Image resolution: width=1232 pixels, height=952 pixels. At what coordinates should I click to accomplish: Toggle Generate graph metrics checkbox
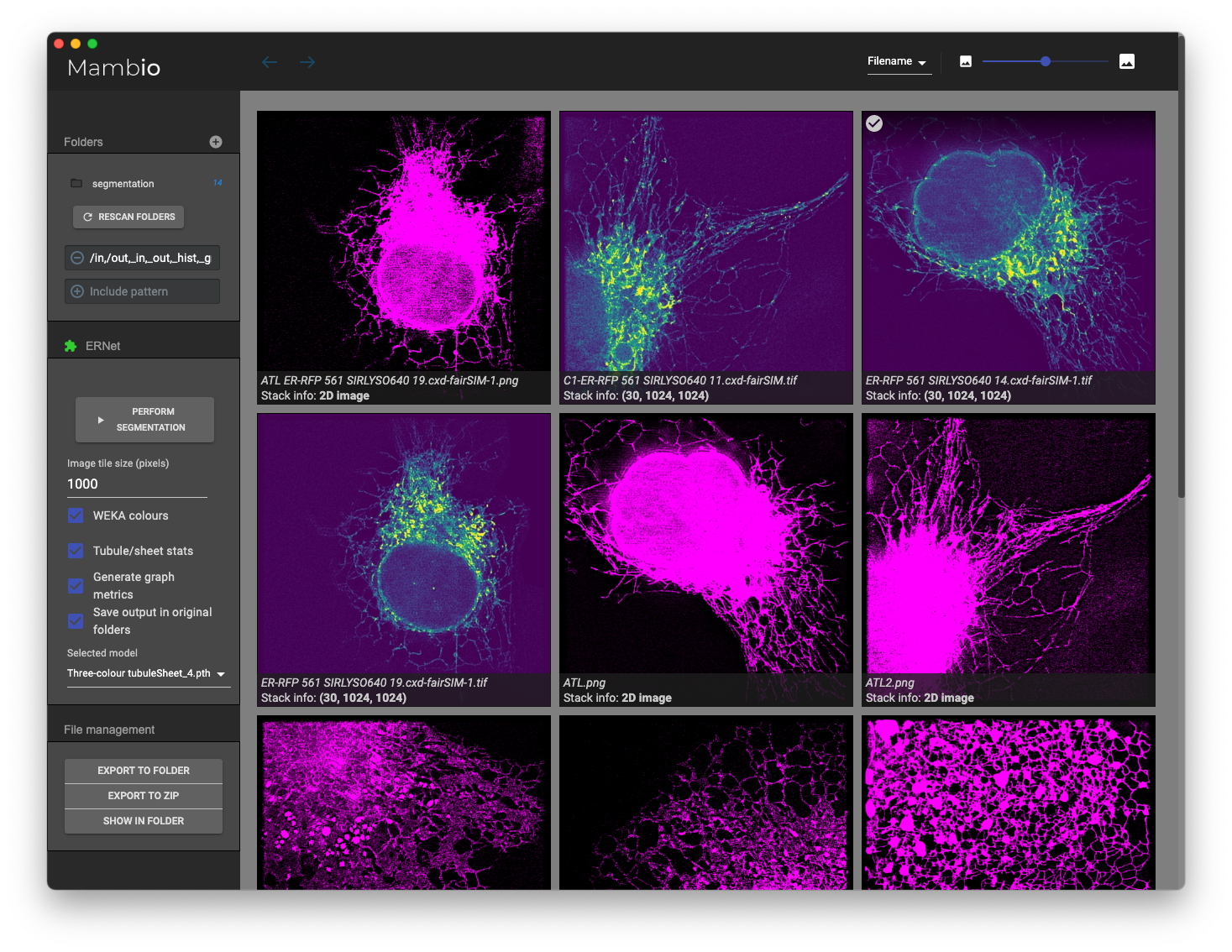coord(76,586)
